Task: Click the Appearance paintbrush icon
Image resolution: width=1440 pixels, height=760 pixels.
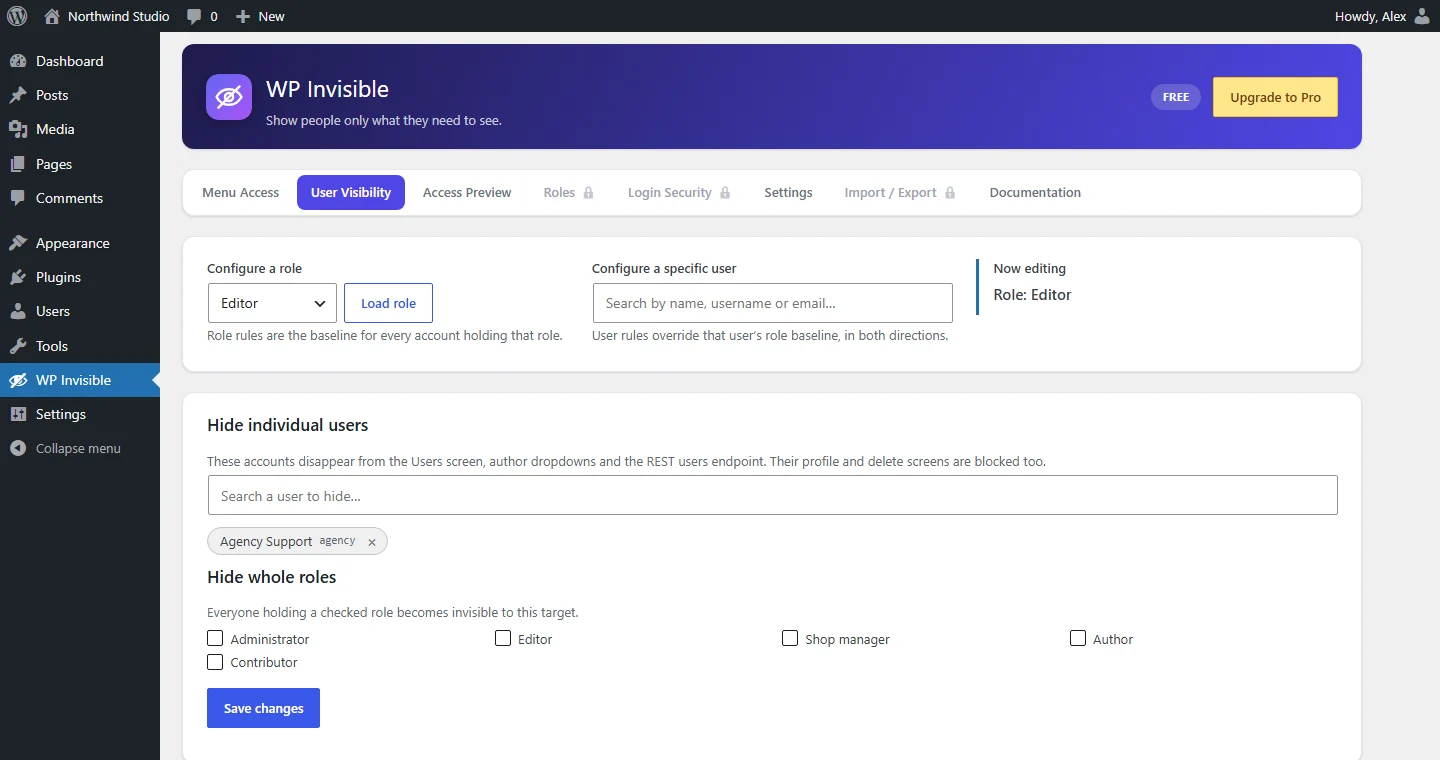Action: 18,243
